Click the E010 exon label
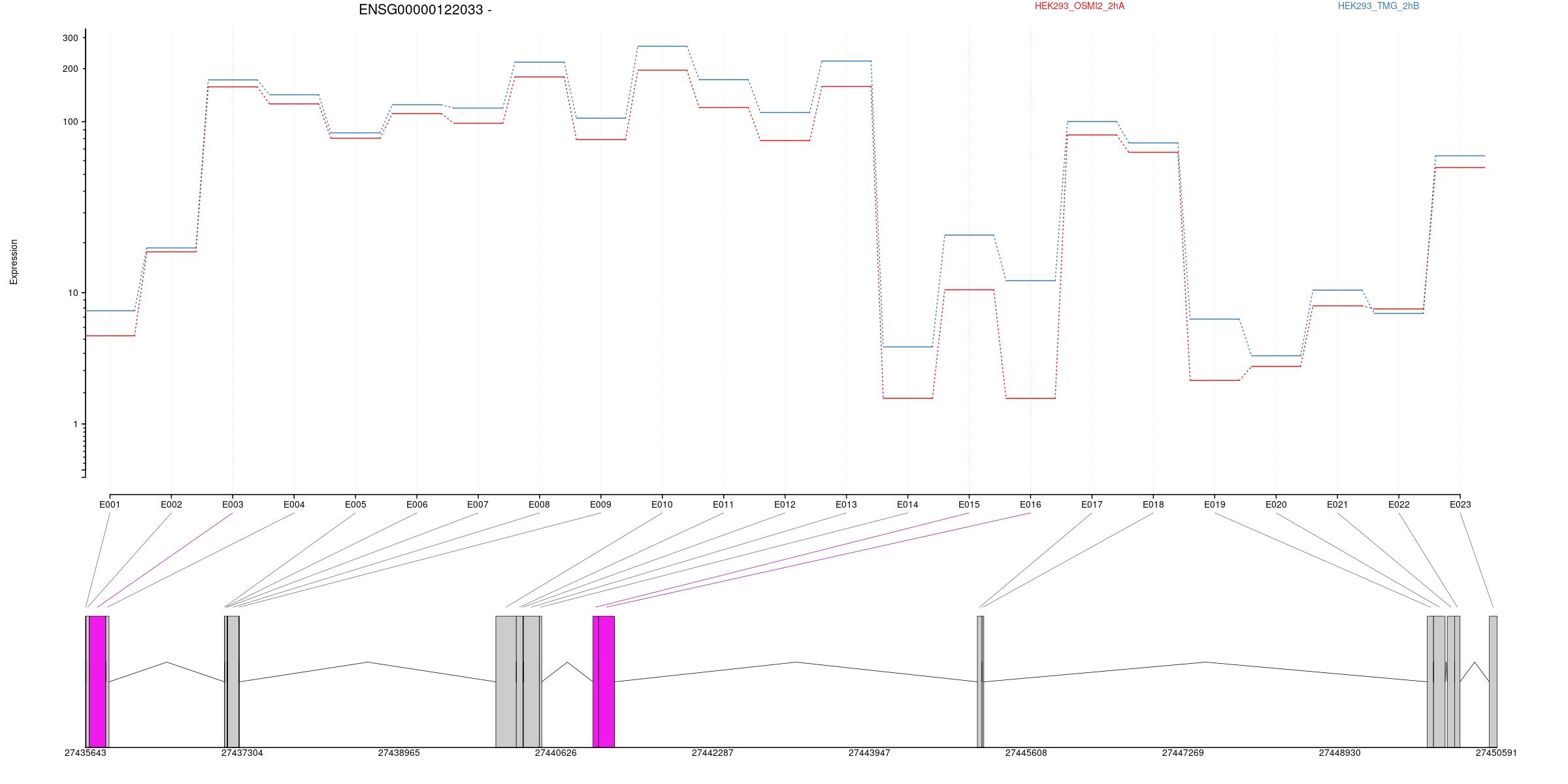The width and height of the screenshot is (1568, 784). 662,504
